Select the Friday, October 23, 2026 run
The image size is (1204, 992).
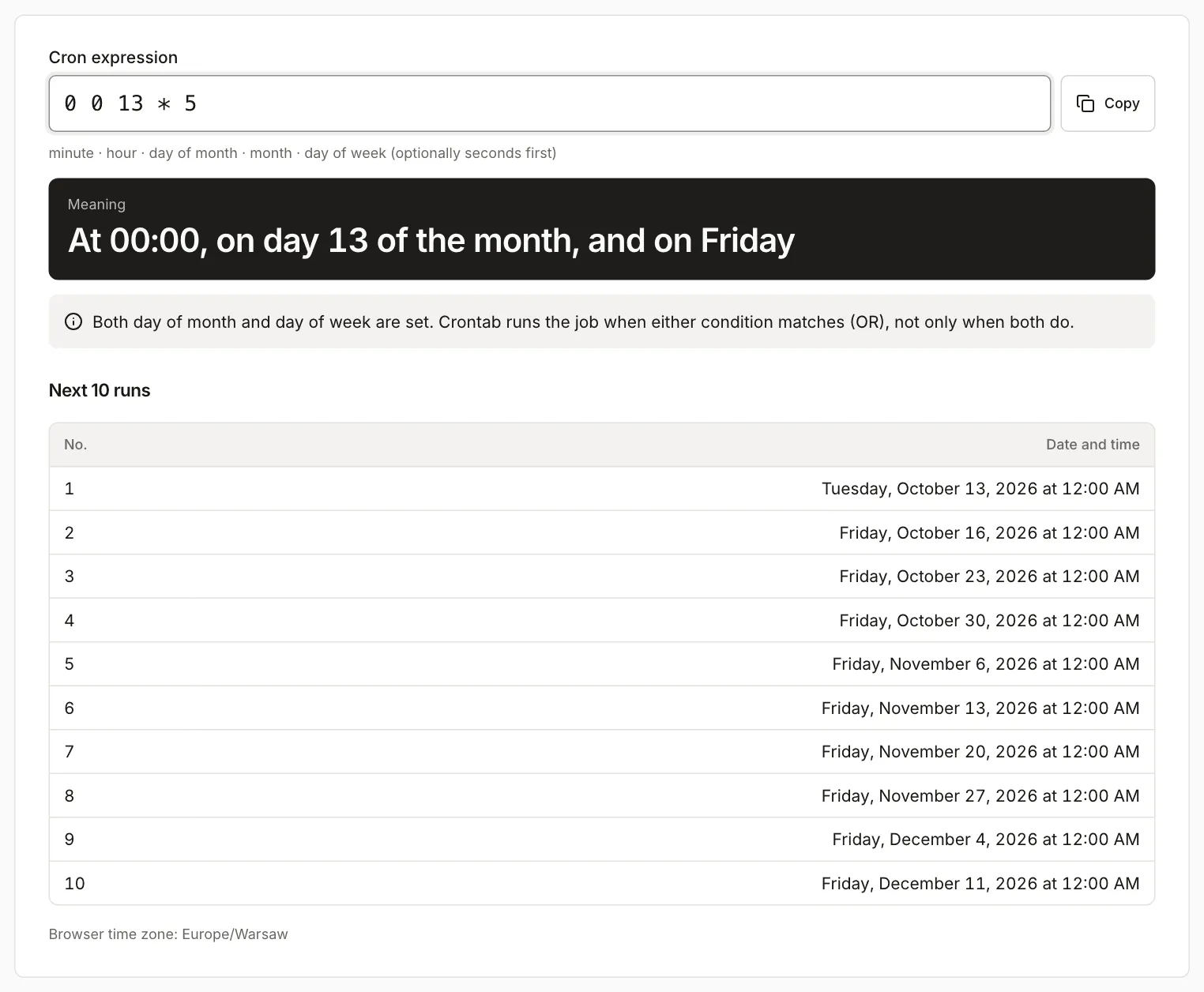[602, 577]
